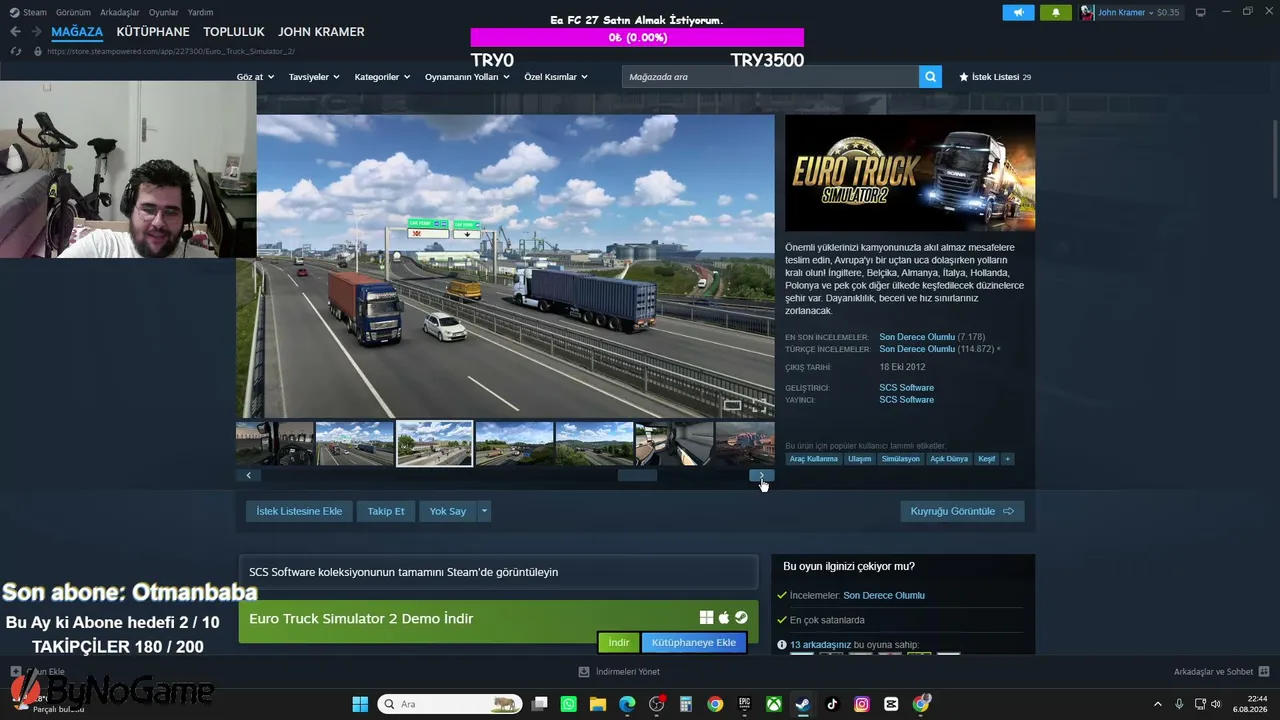Viewport: 1280px width, 720px height.
Task: Show the previous screenshot thumbnails arrow
Action: [248, 476]
